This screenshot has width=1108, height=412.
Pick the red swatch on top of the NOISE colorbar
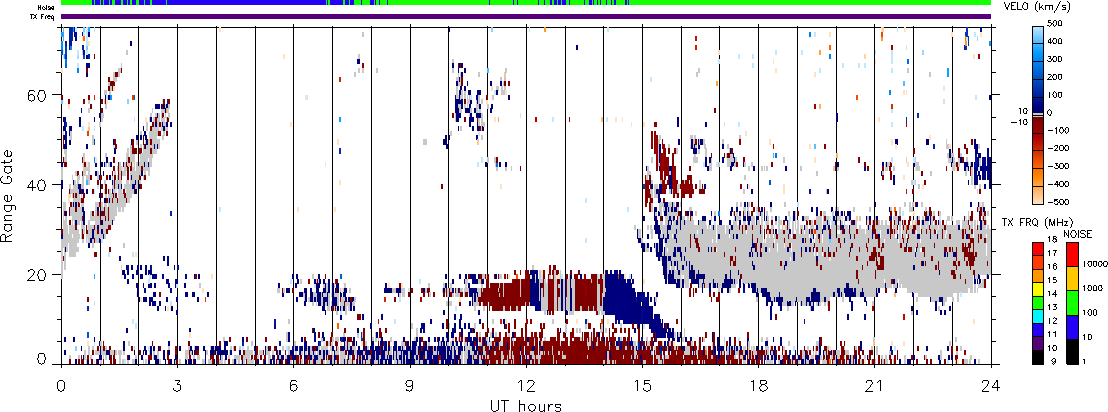[x=1073, y=254]
